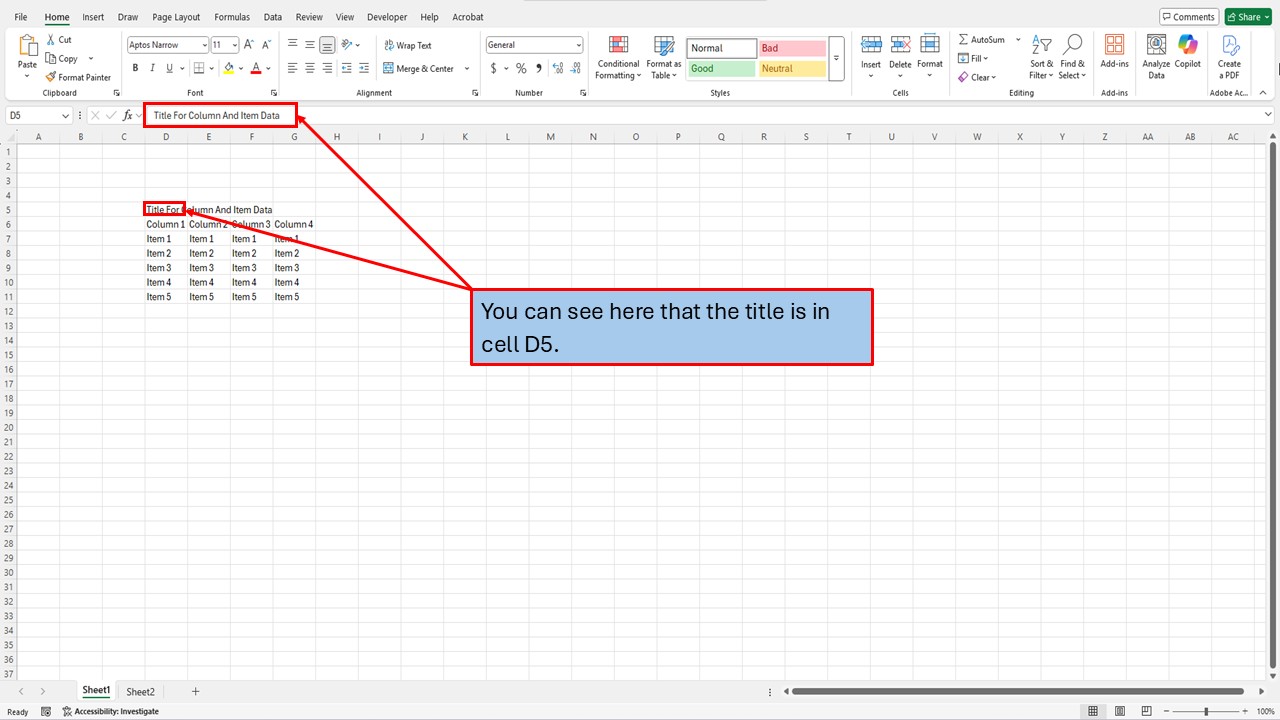The image size is (1280, 720).
Task: Open the Comments pane
Action: (x=1188, y=16)
